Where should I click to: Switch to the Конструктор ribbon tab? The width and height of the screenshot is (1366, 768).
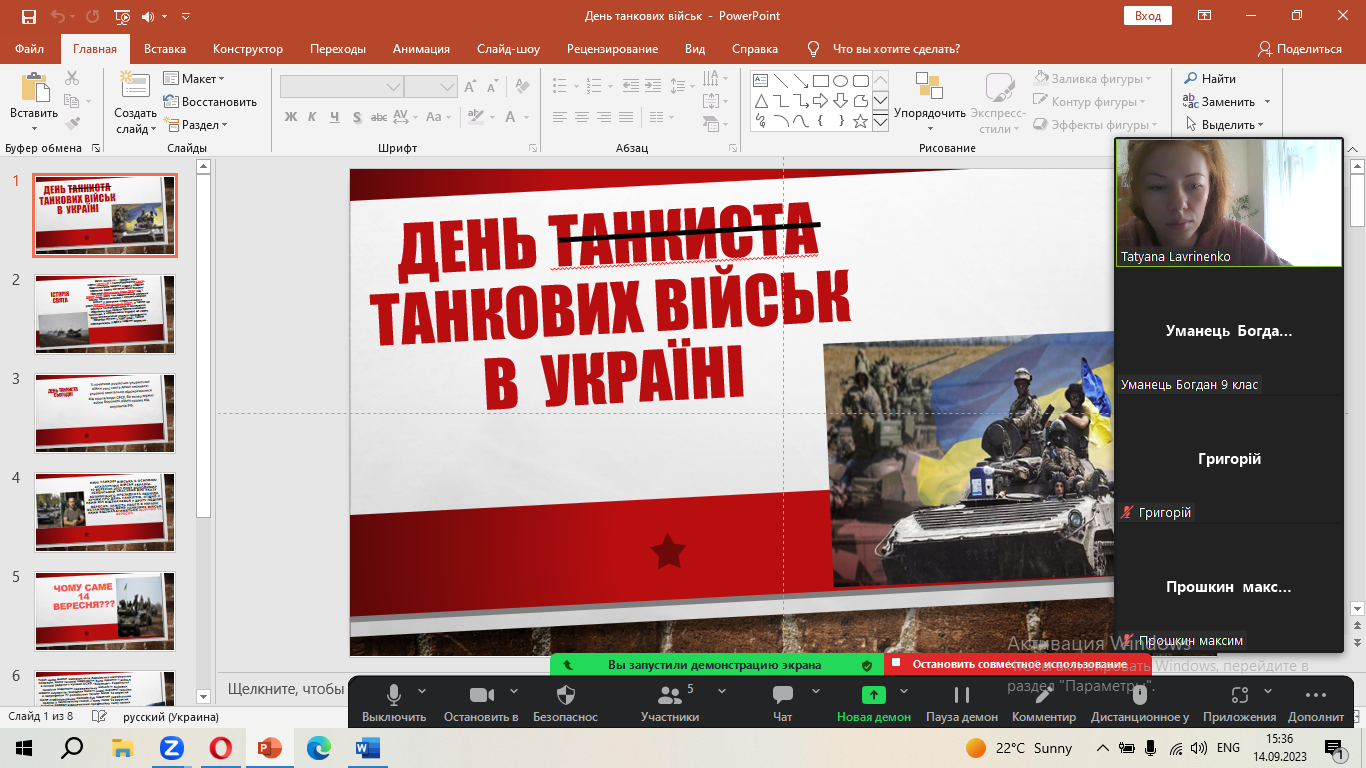click(x=248, y=49)
